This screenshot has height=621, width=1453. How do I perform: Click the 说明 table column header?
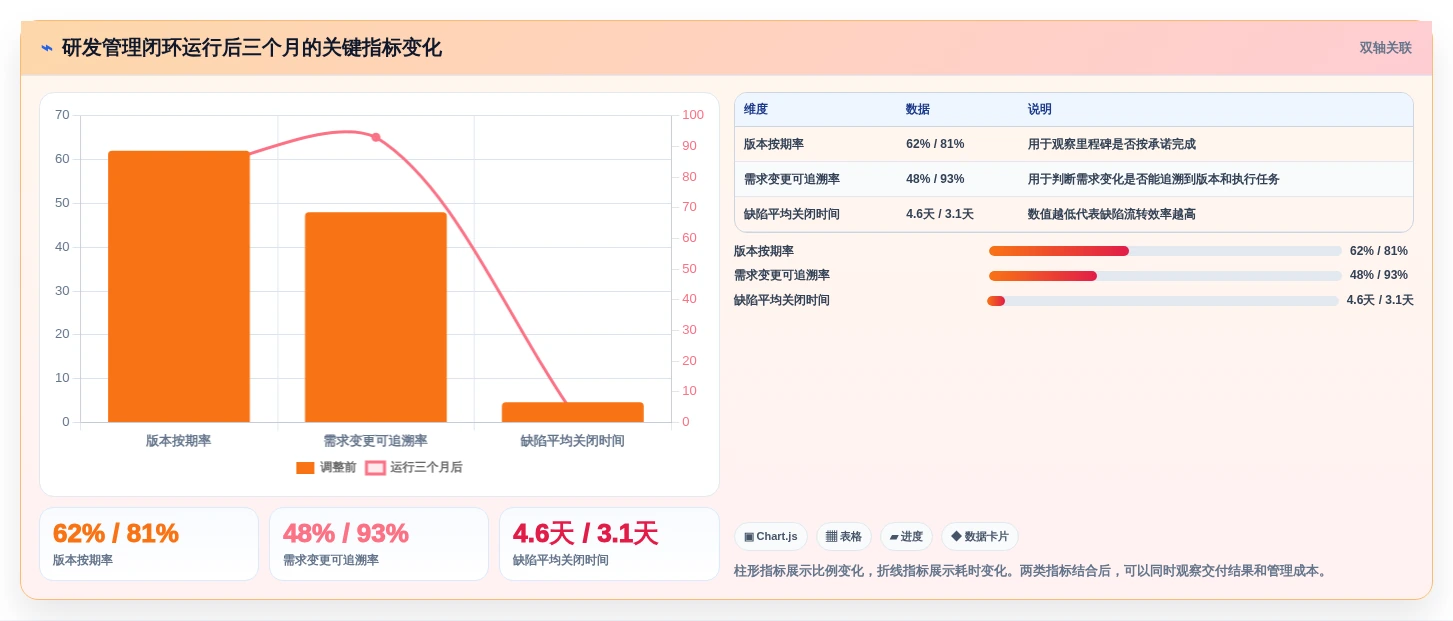(1040, 110)
